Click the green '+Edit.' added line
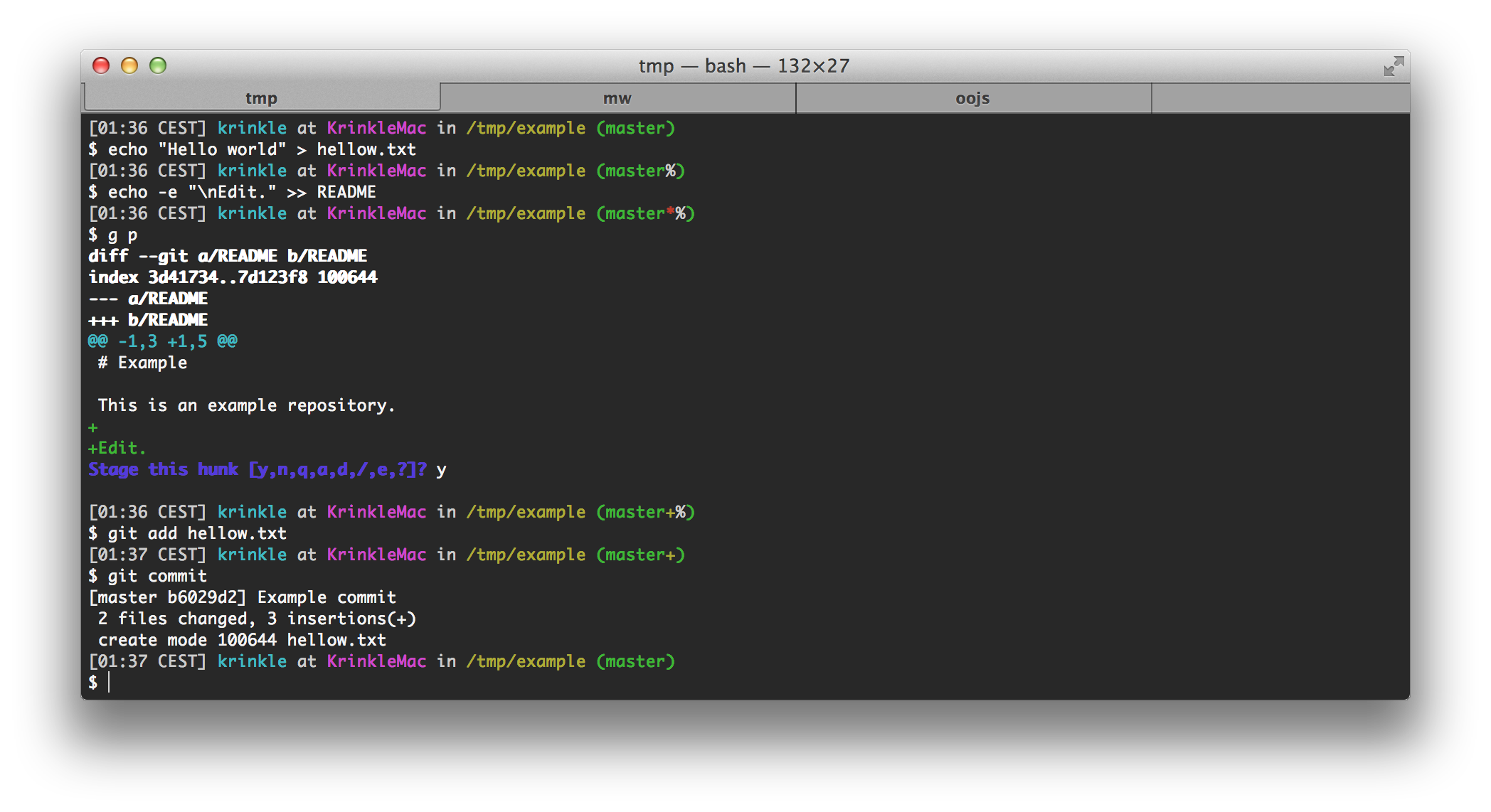This screenshot has height=812, width=1491. [x=117, y=448]
